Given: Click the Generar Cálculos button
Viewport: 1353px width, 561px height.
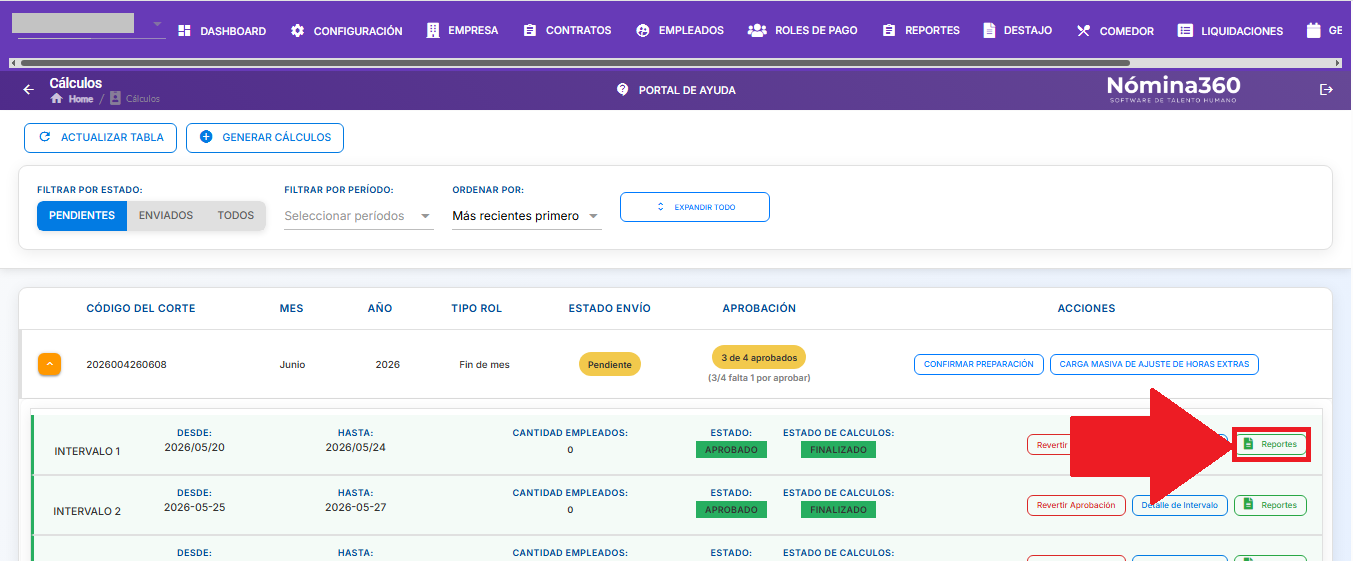Looking at the screenshot, I should [265, 138].
